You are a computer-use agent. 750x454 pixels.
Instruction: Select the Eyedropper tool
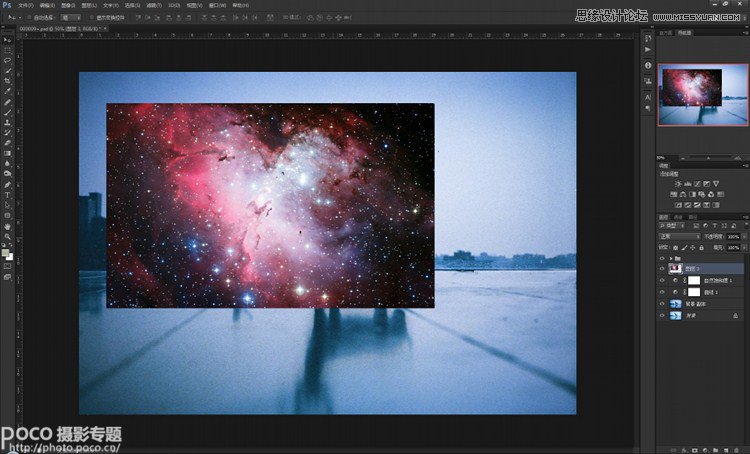(x=7, y=91)
